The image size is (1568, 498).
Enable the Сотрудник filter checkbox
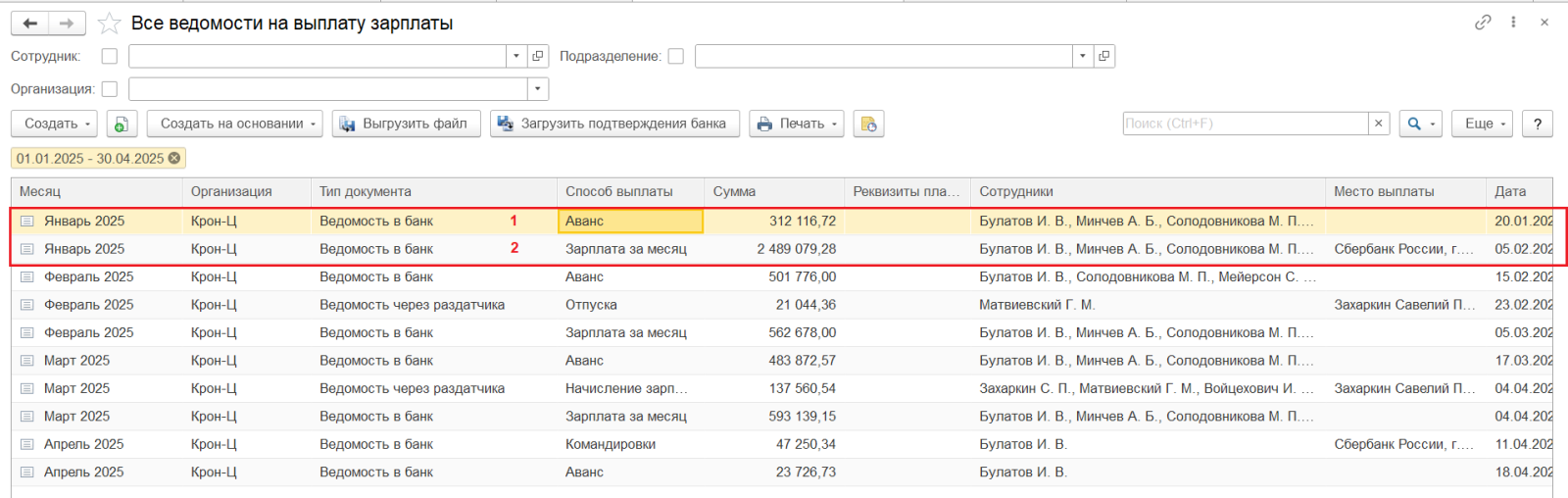(x=110, y=56)
